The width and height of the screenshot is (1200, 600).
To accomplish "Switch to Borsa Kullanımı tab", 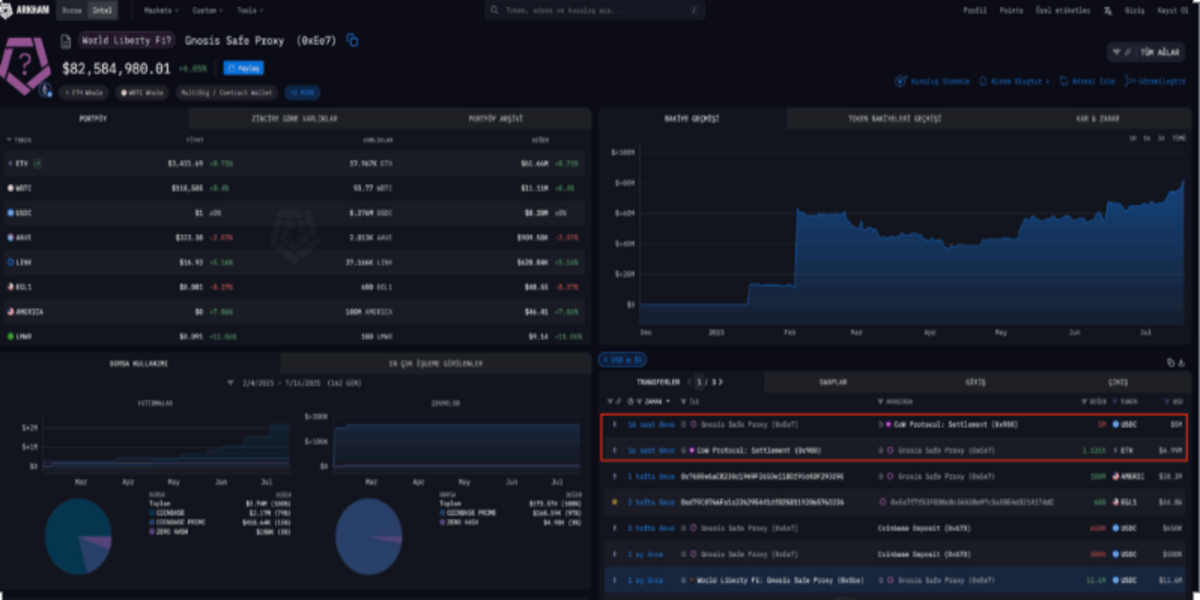I will pos(141,363).
